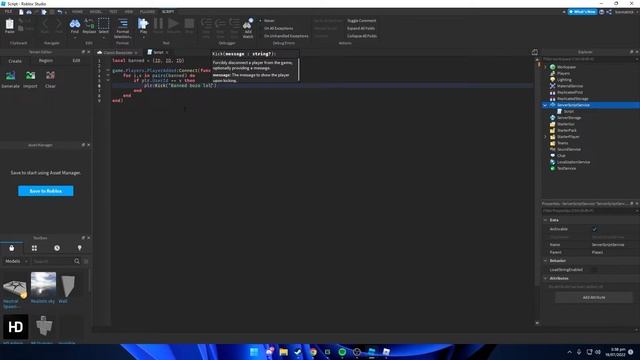Screen dimensions: 640x360
Task: Click the Toolbox search input field
Action: point(52,261)
